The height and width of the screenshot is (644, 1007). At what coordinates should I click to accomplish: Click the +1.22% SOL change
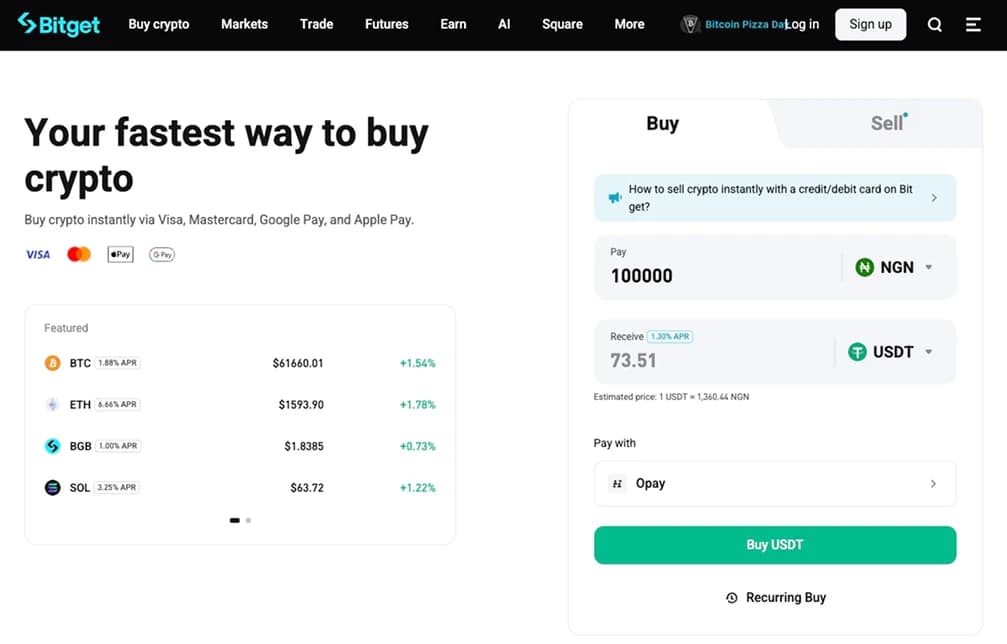pyautogui.click(x=417, y=488)
